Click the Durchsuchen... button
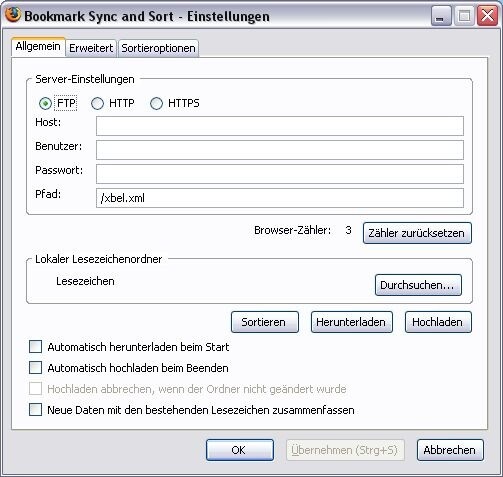The height and width of the screenshot is (477, 503). pyautogui.click(x=418, y=285)
